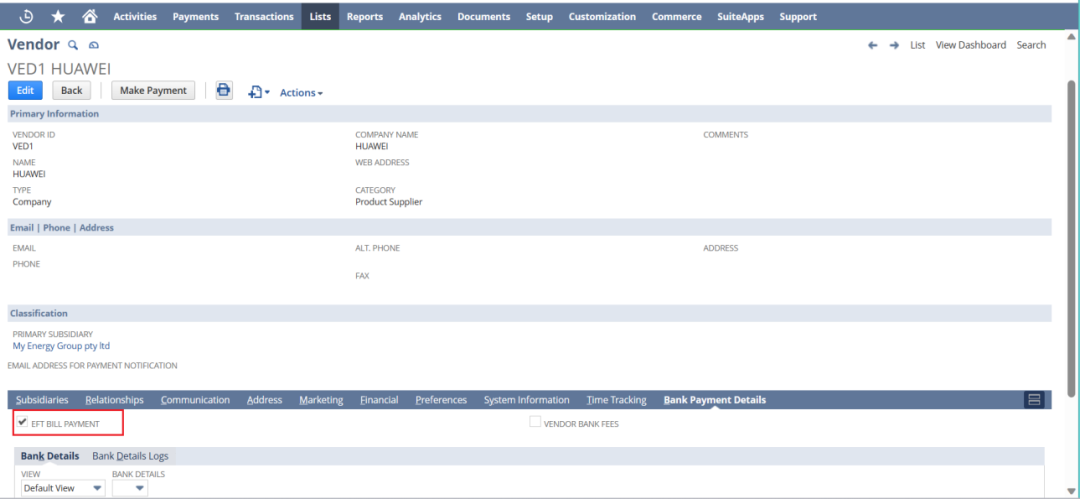Click the Product Supplier category value

point(388,202)
